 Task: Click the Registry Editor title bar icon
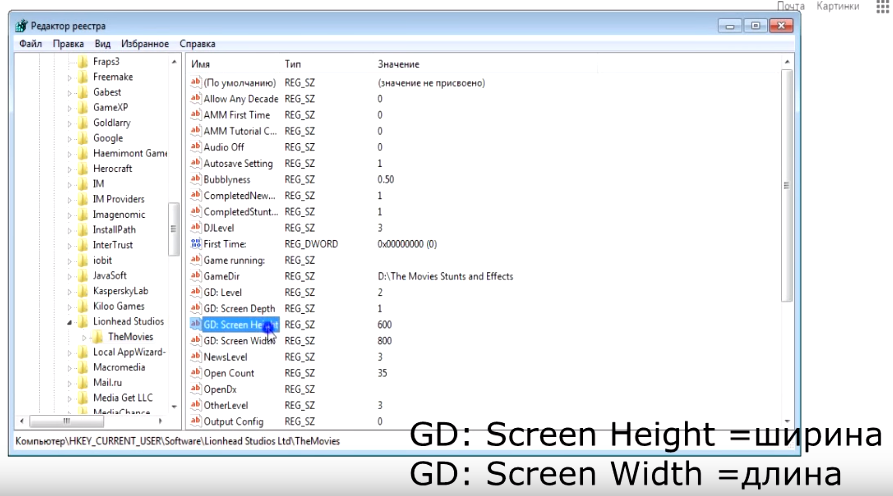coord(22,26)
